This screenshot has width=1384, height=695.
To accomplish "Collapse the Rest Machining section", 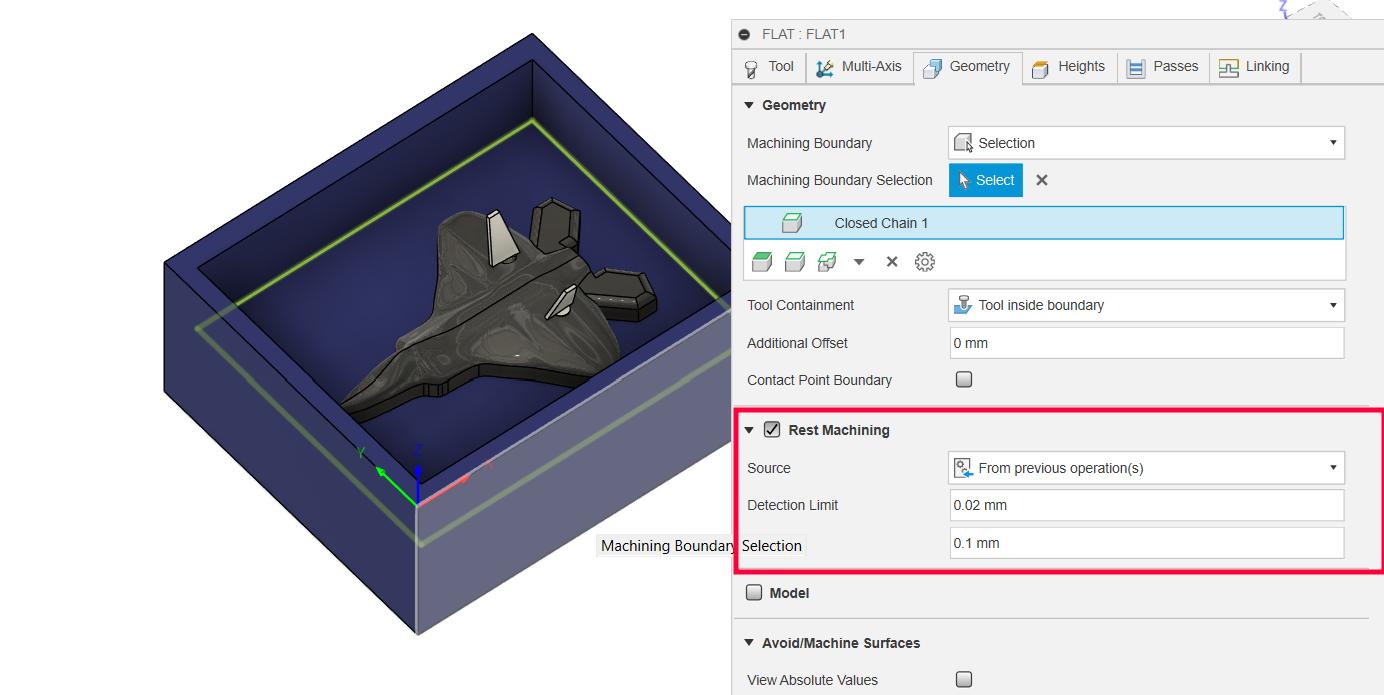I will (749, 430).
